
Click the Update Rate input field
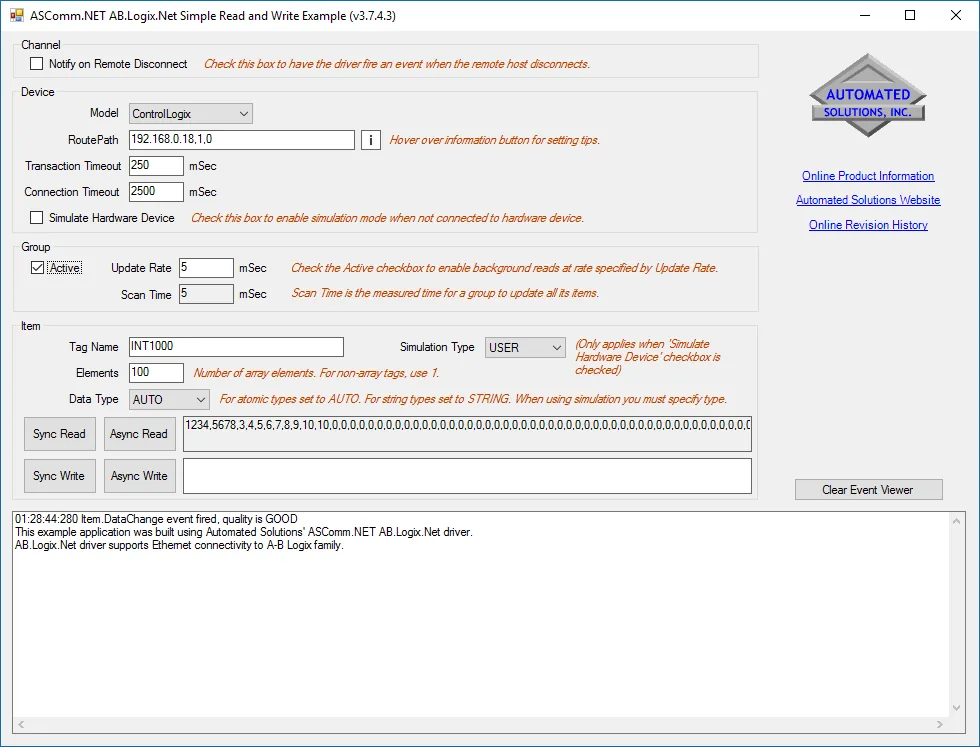click(206, 268)
